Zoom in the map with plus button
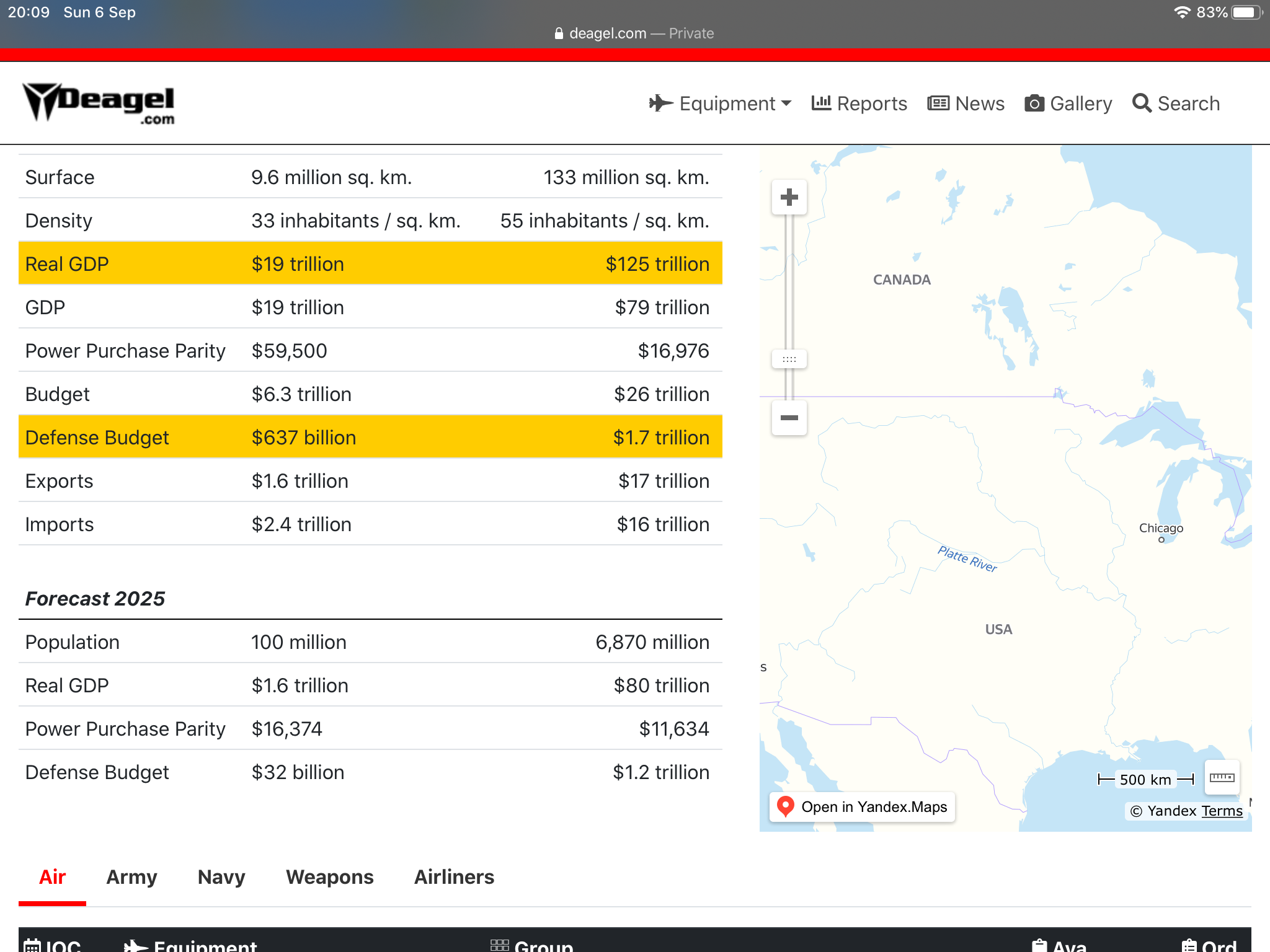The image size is (1270, 952). [x=789, y=197]
